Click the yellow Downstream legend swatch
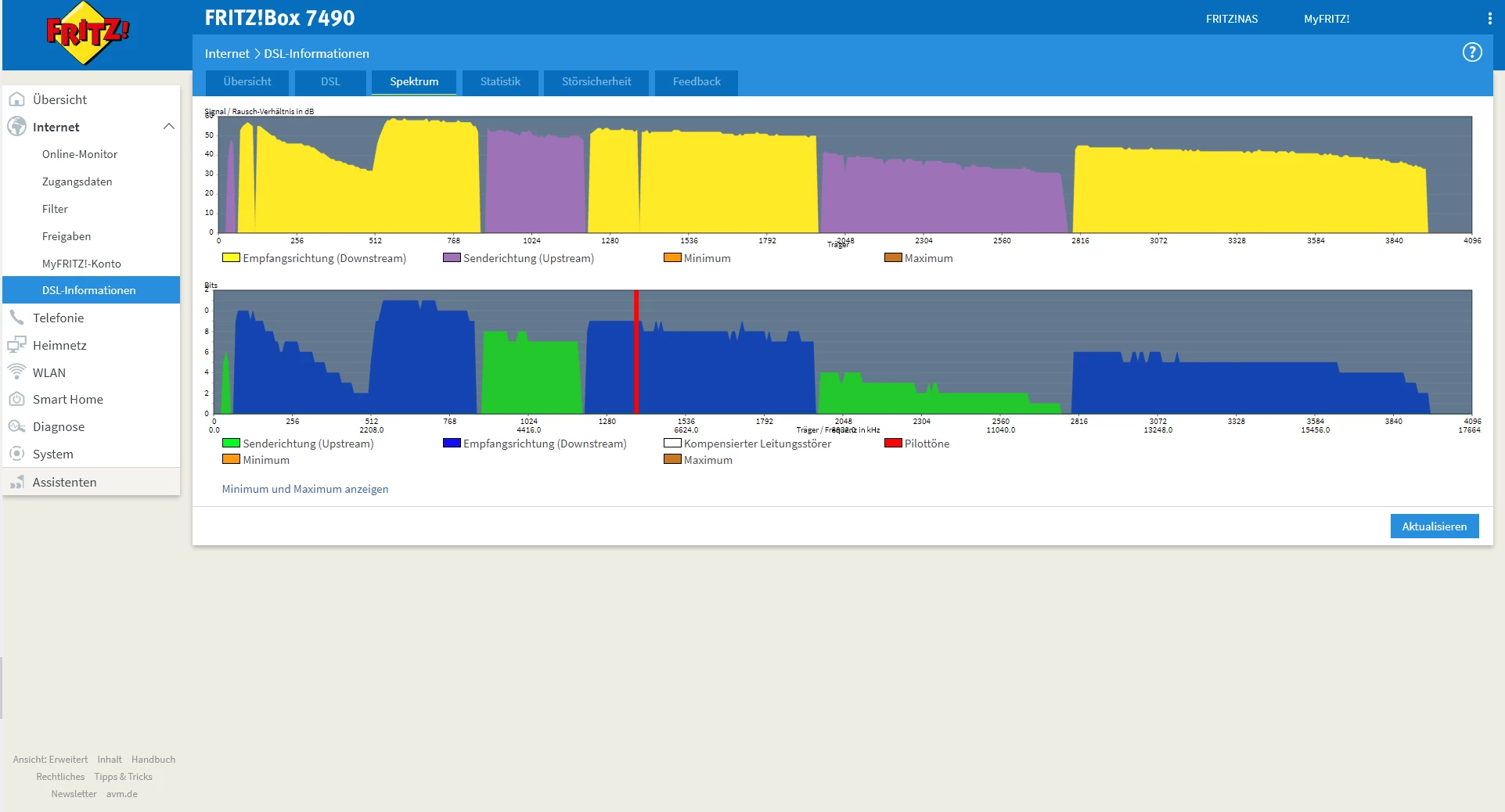Screen dimensions: 1505x812 [x=231, y=257]
